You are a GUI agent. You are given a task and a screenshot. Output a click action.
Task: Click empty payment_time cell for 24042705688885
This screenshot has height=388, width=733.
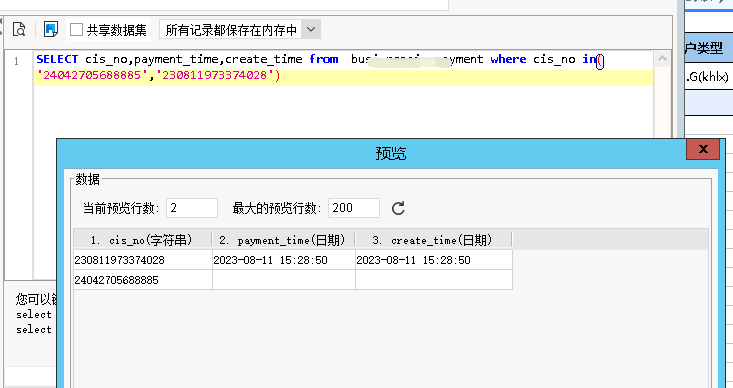click(284, 280)
